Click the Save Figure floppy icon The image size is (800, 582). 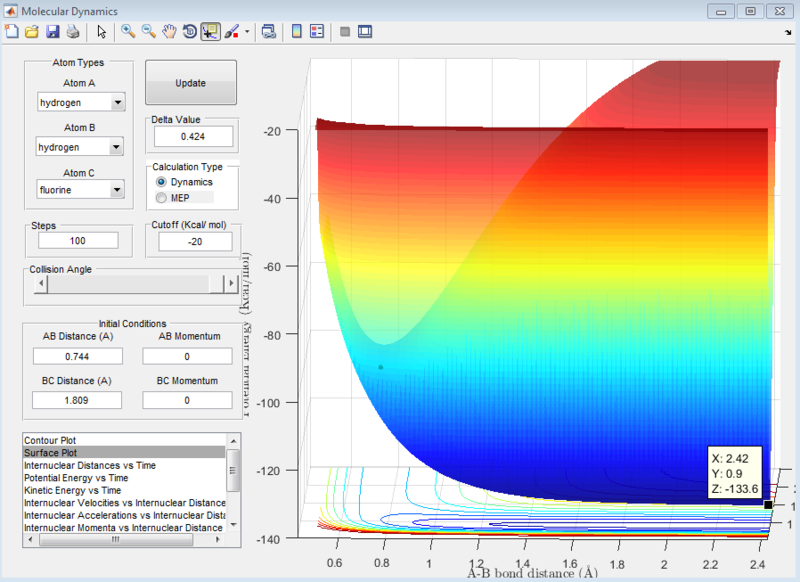(52, 32)
